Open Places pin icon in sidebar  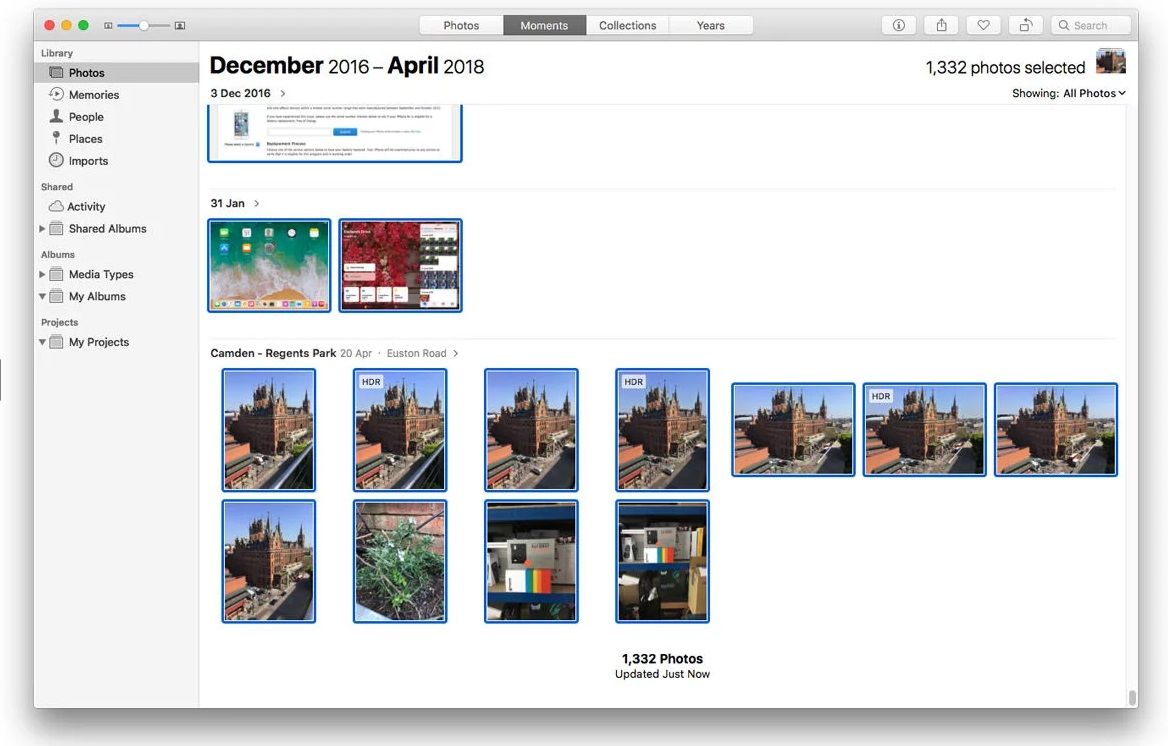(x=56, y=138)
